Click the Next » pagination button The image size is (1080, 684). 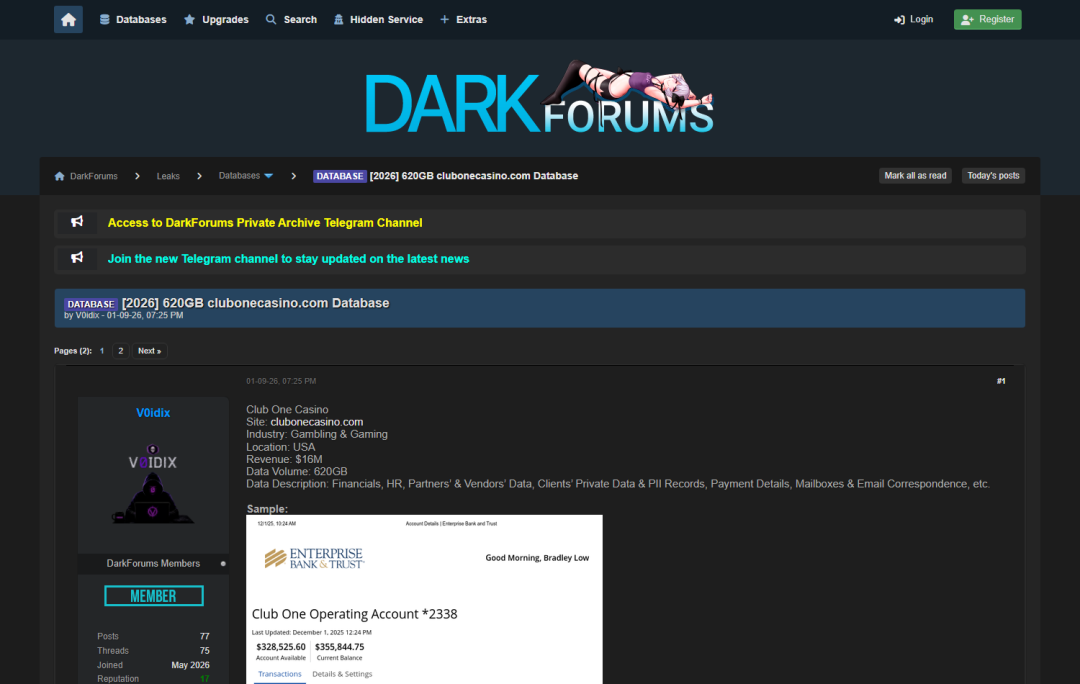(x=149, y=351)
